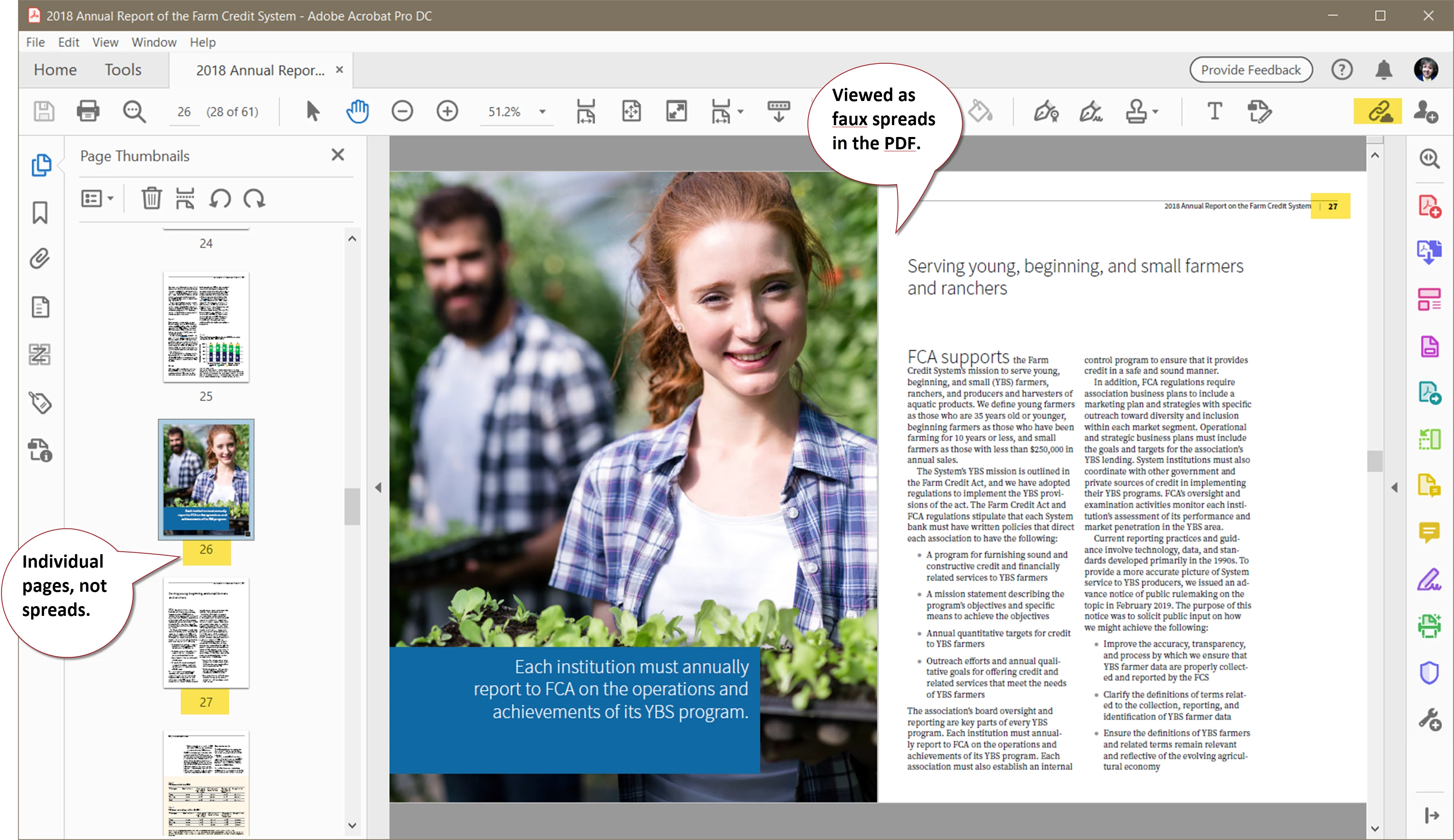Image resolution: width=1454 pixels, height=840 pixels.
Task: Select the arrow Selection tool
Action: (312, 111)
